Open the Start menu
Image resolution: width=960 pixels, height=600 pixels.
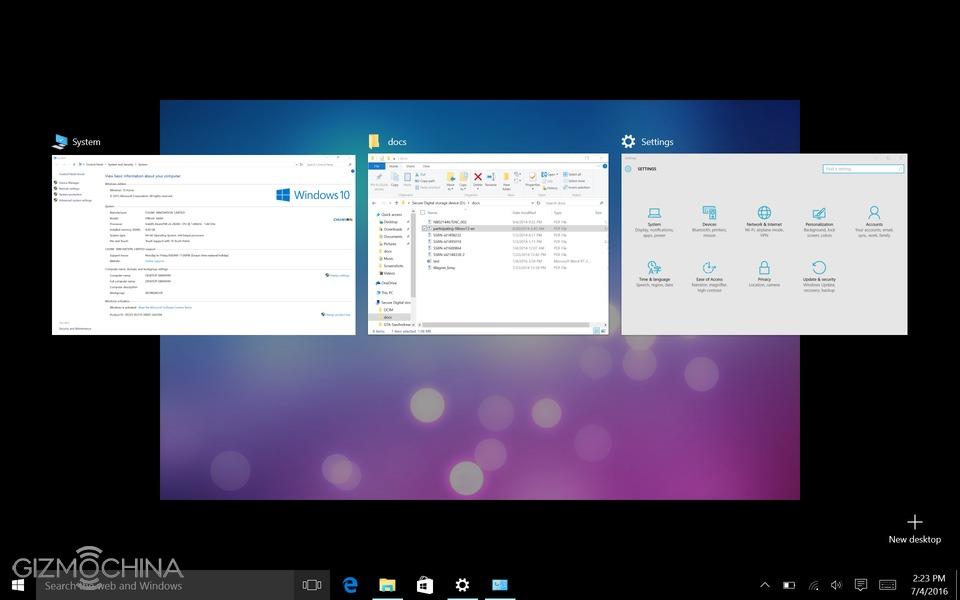(x=18, y=584)
